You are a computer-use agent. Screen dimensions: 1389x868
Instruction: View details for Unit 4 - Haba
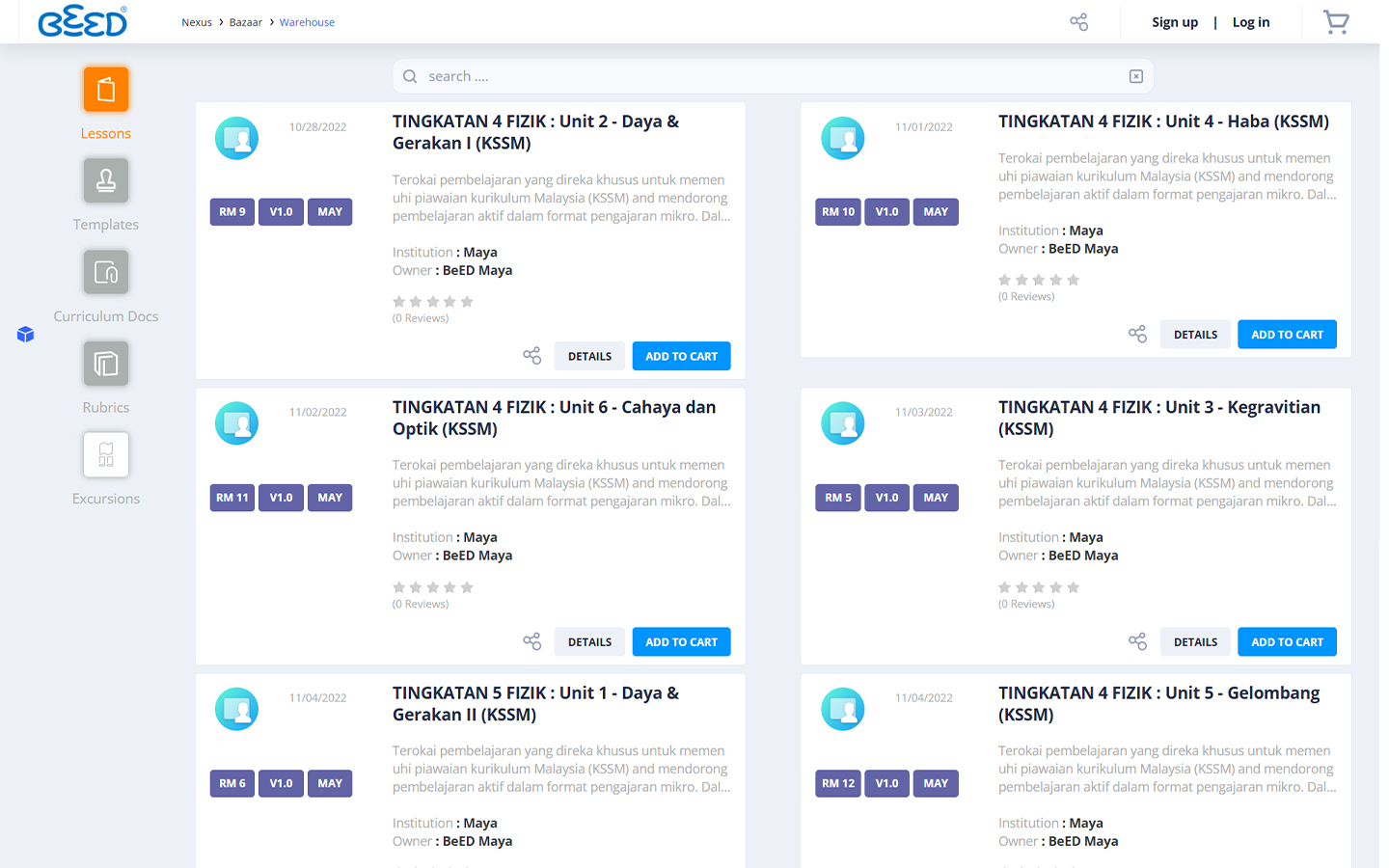tap(1195, 335)
